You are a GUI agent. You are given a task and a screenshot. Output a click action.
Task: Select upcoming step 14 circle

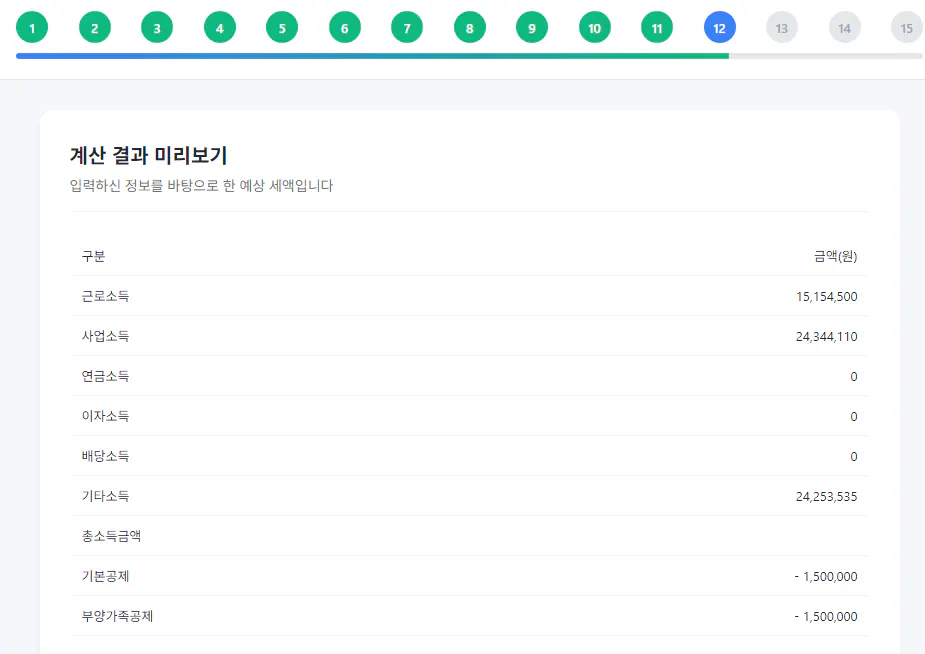pyautogui.click(x=844, y=28)
